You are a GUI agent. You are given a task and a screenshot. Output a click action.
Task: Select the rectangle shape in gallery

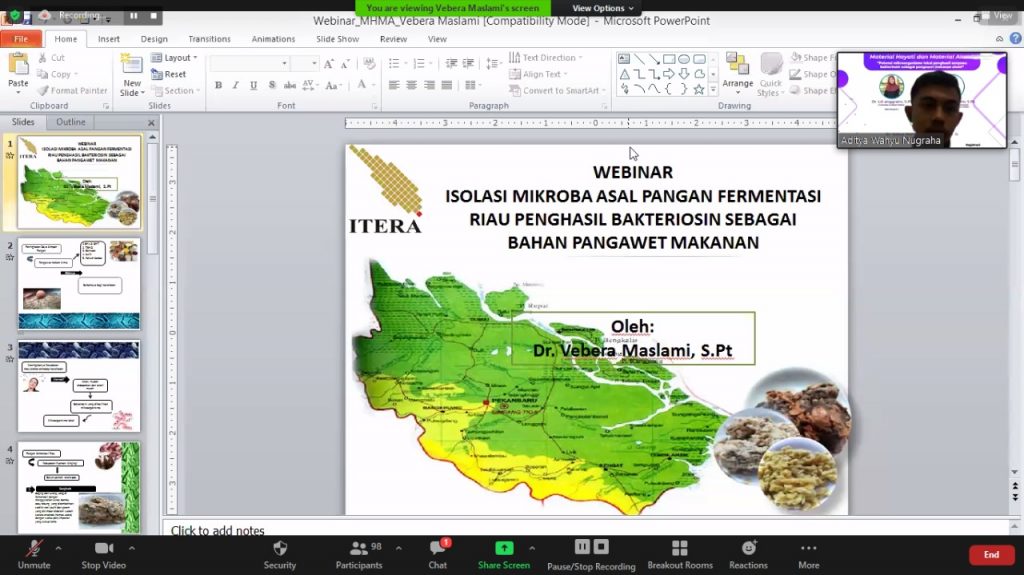[669, 59]
